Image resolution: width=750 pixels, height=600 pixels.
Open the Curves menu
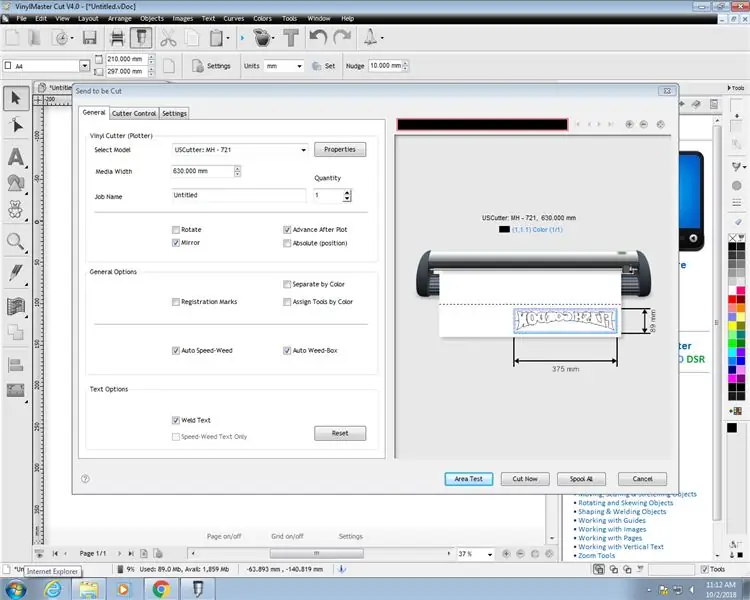pyautogui.click(x=234, y=19)
